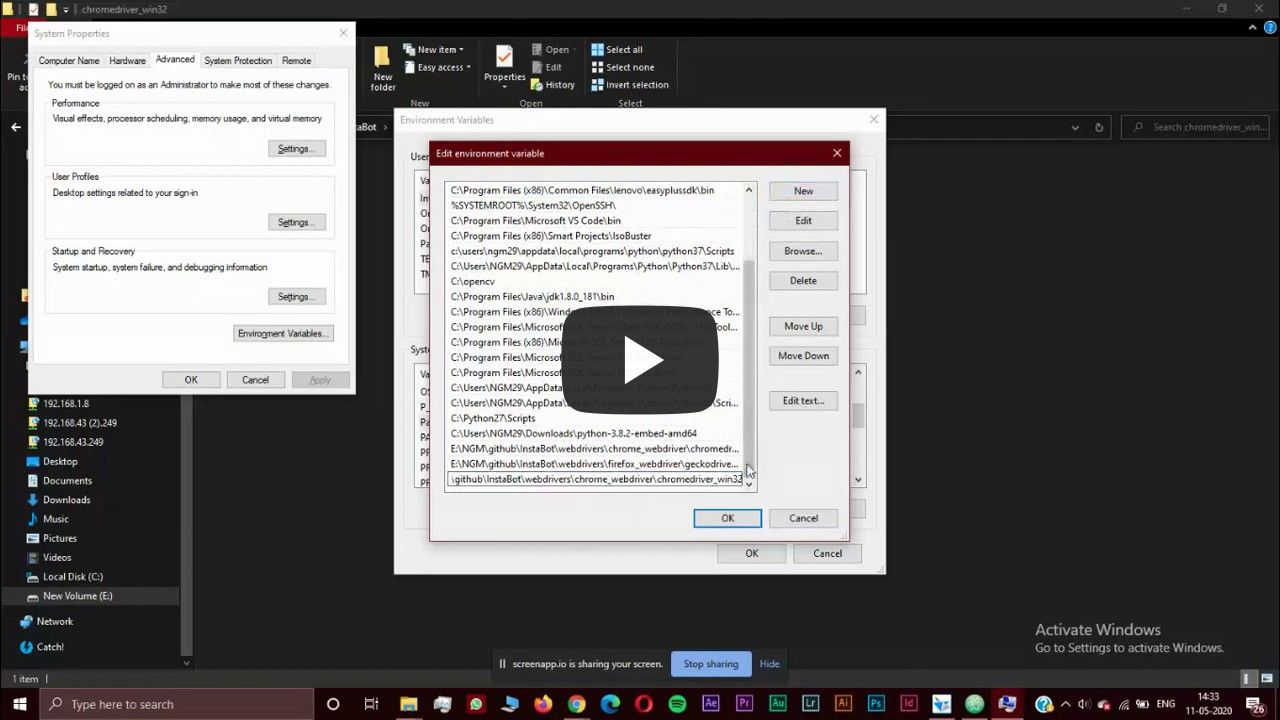Click the Move Up button
1280x720 pixels.
[803, 326]
